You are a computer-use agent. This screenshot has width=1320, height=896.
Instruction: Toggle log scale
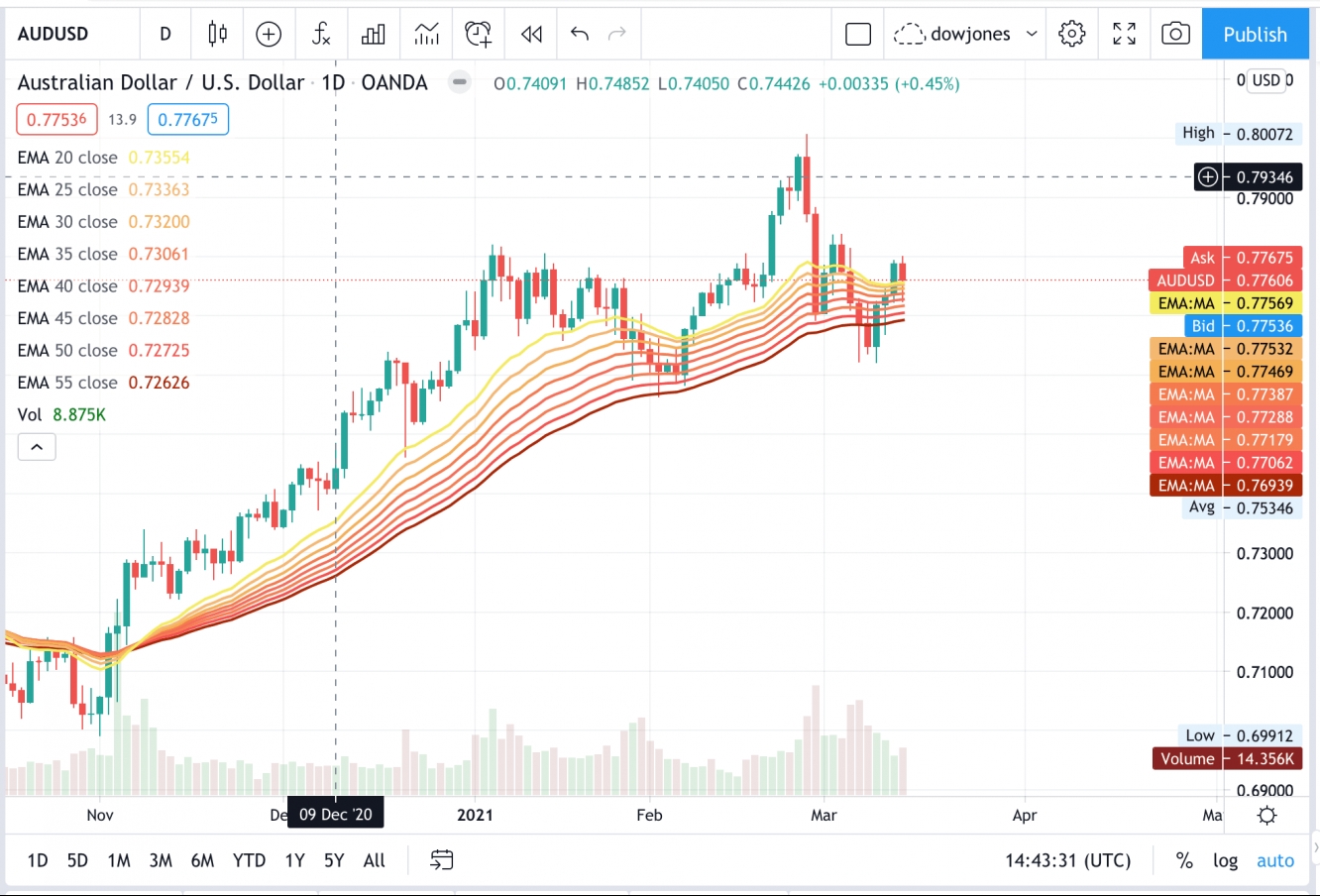click(x=1226, y=860)
